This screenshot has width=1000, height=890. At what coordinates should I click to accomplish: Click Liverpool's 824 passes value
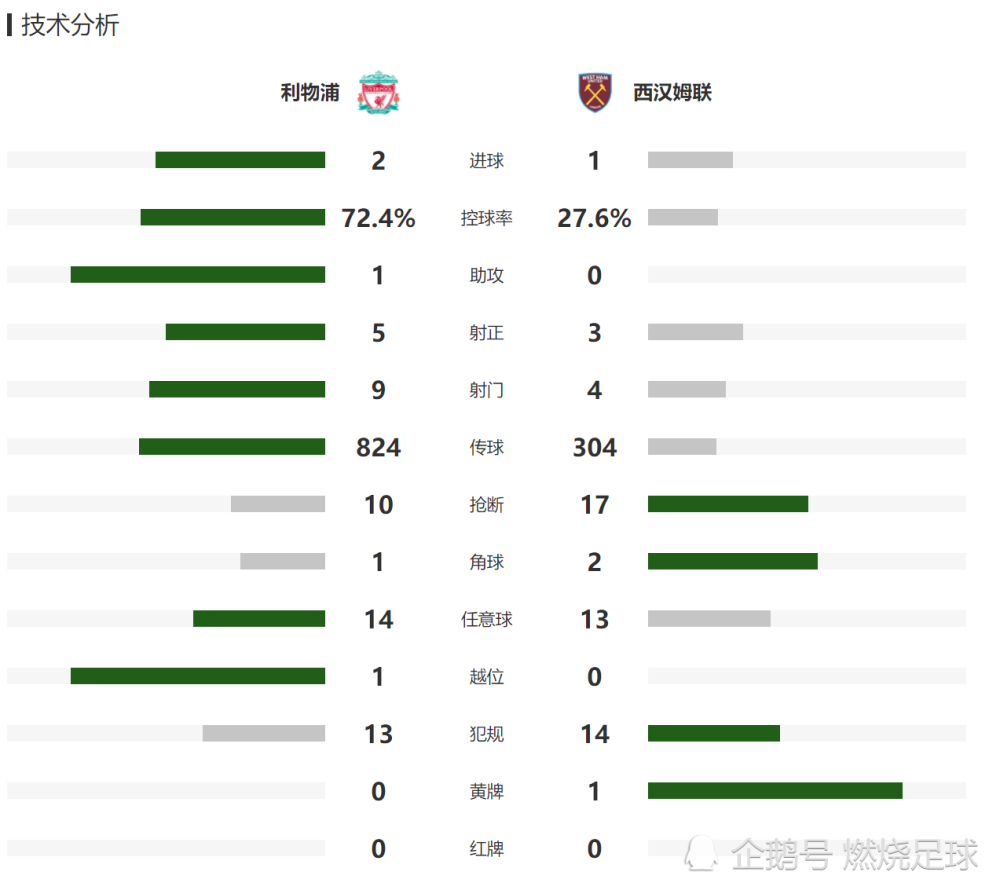[378, 448]
